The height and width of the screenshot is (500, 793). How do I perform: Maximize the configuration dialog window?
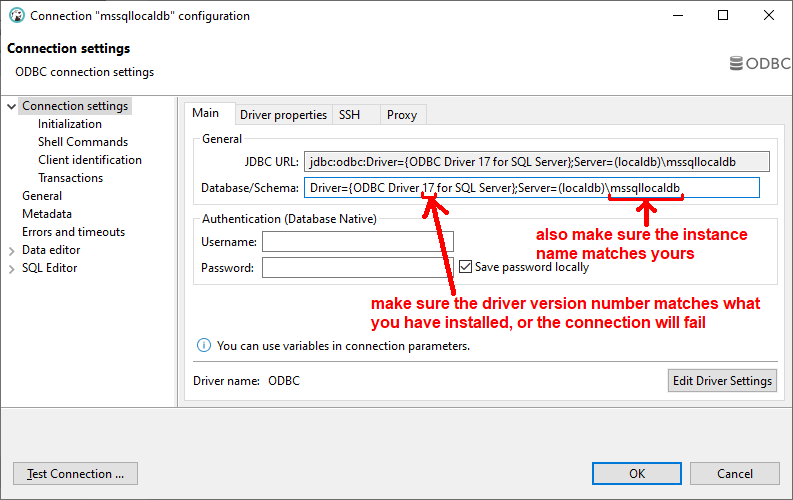coord(723,16)
